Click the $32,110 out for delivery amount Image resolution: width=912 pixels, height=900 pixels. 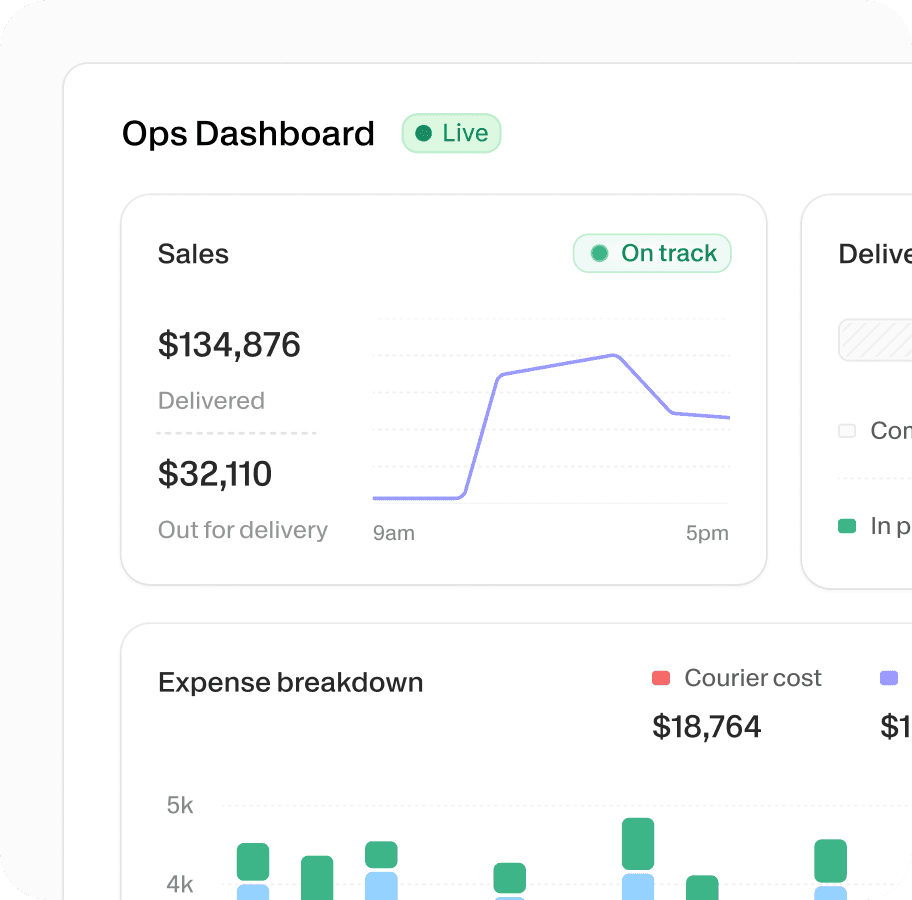point(215,473)
